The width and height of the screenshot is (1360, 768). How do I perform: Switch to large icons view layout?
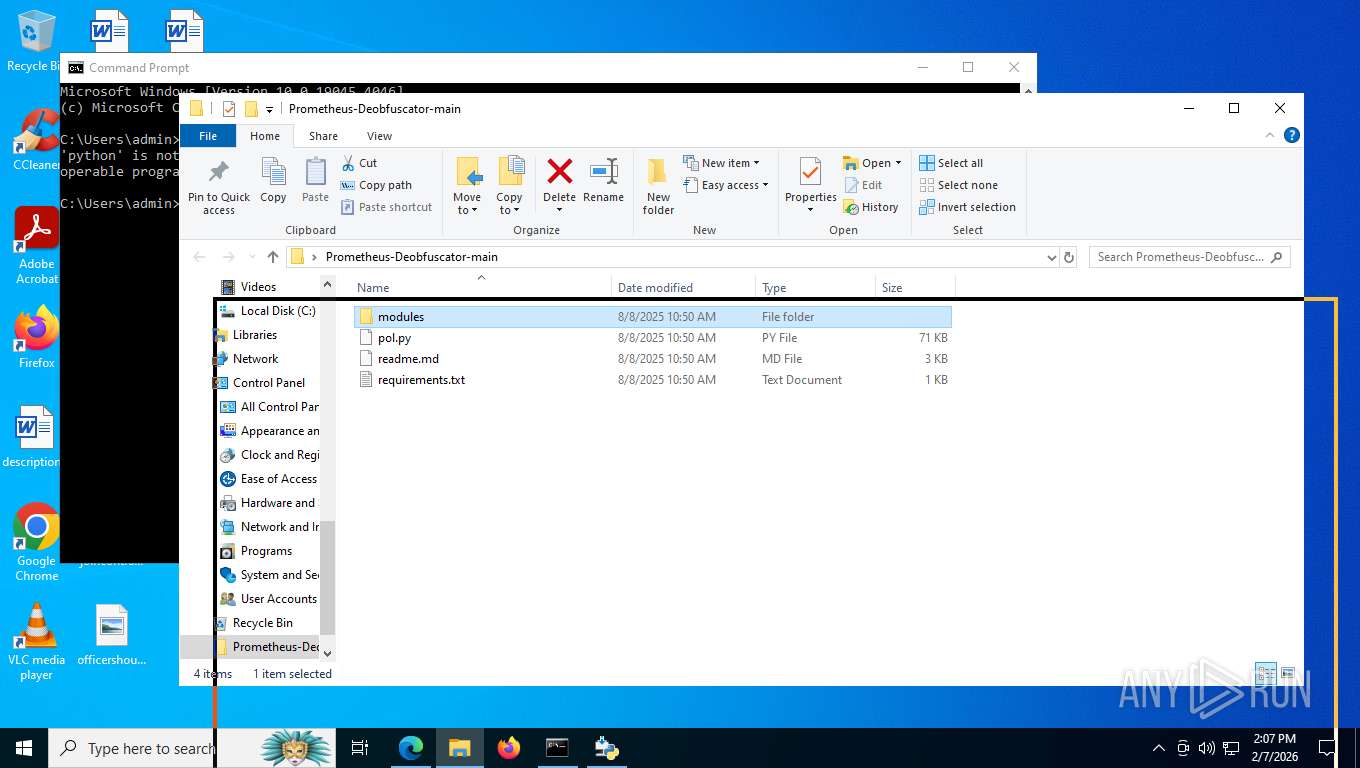coord(1288,673)
